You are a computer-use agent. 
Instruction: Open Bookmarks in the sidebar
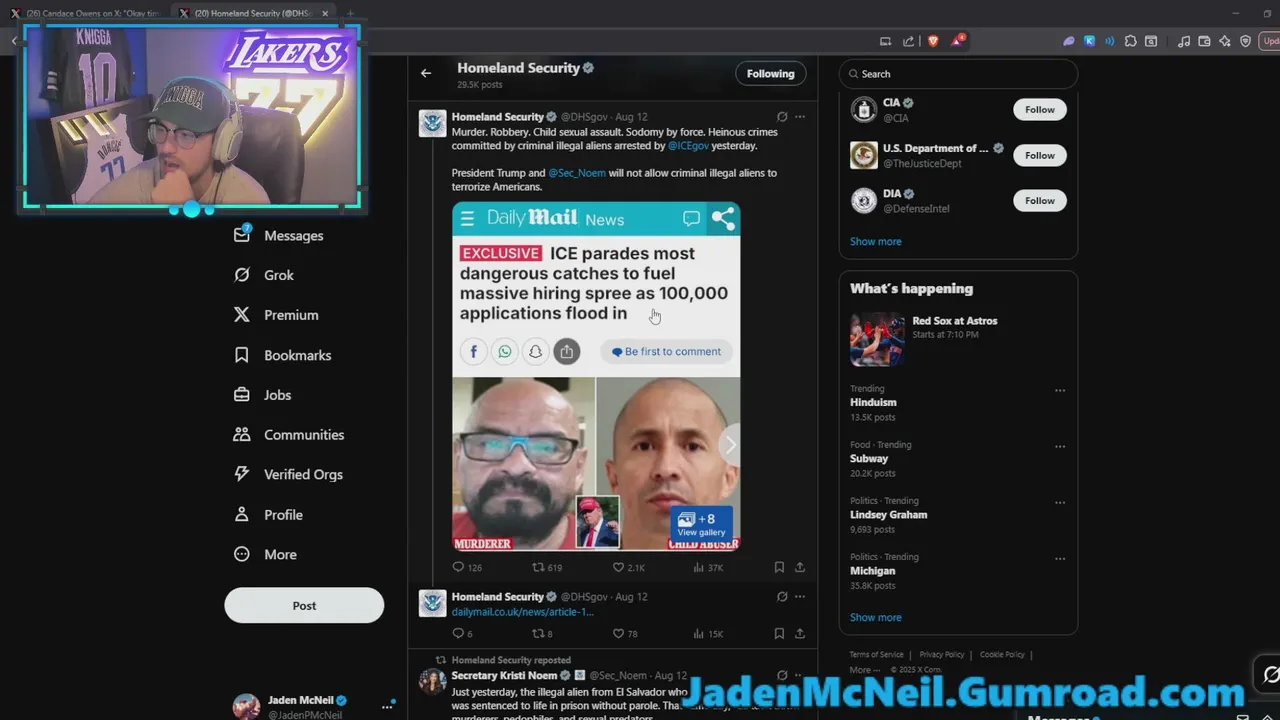click(282, 355)
